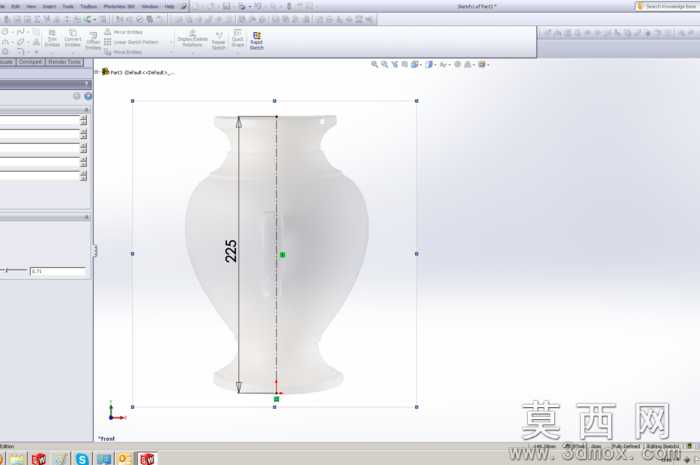The height and width of the screenshot is (465, 700).
Task: Switch to the DimXpert tab
Action: pyautogui.click(x=30, y=62)
